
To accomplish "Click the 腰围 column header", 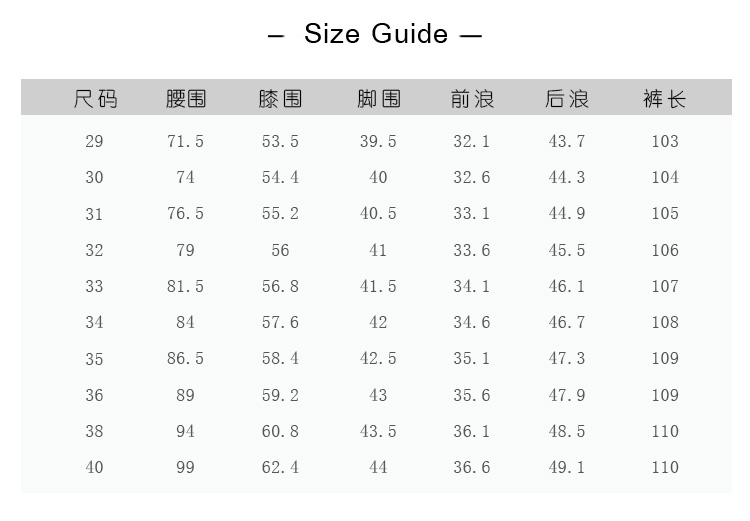I will tap(186, 99).
